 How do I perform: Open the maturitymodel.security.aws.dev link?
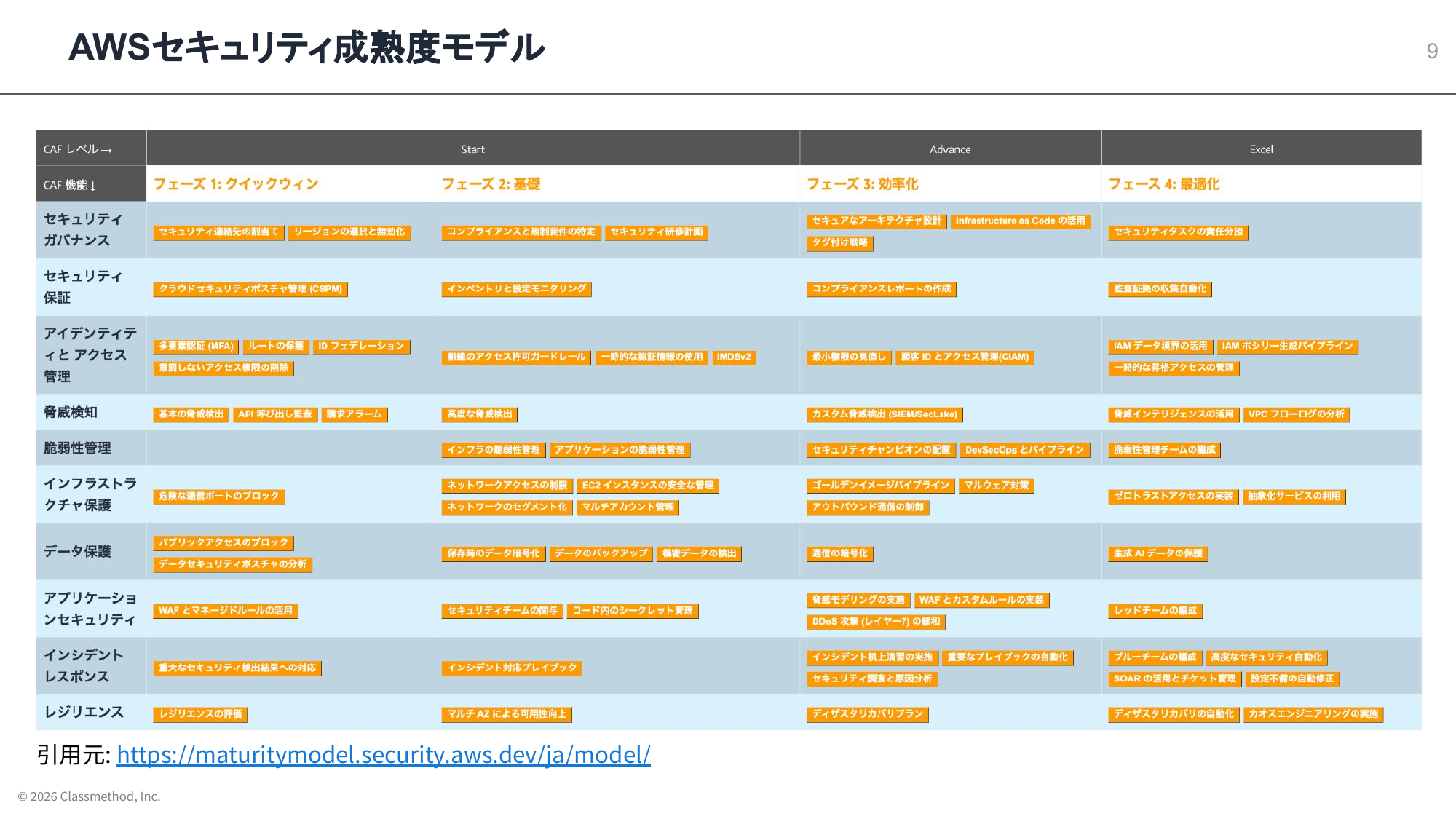384,755
